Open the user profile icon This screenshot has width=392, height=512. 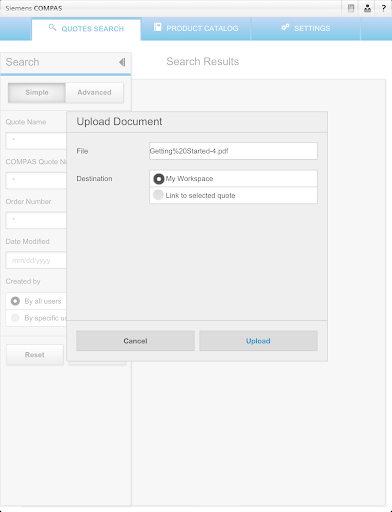(367, 8)
